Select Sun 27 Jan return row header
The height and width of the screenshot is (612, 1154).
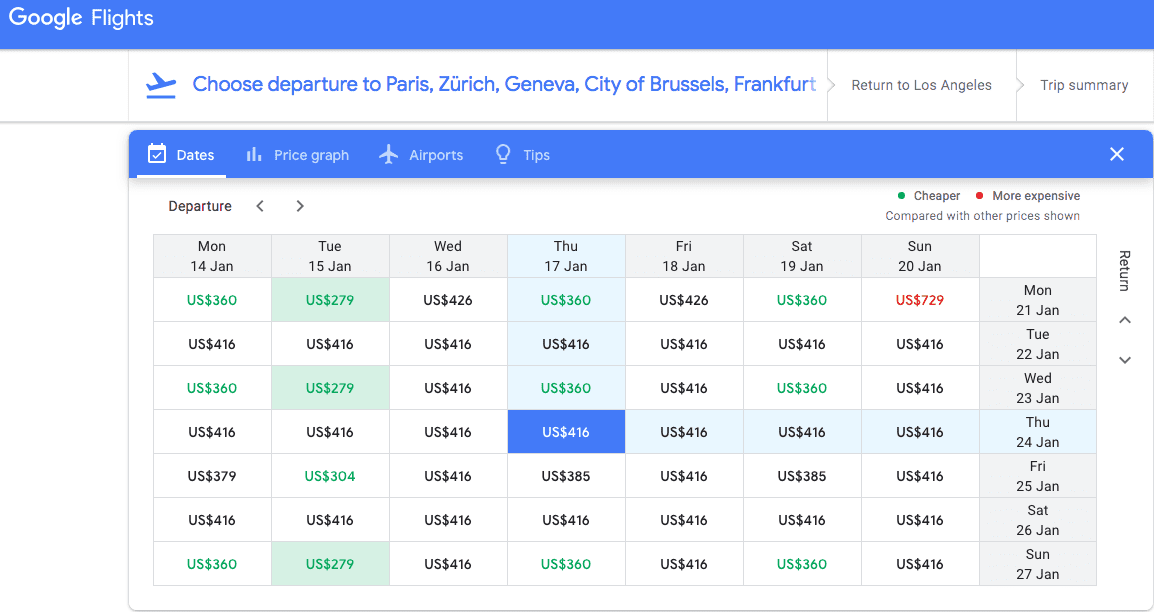(1038, 564)
